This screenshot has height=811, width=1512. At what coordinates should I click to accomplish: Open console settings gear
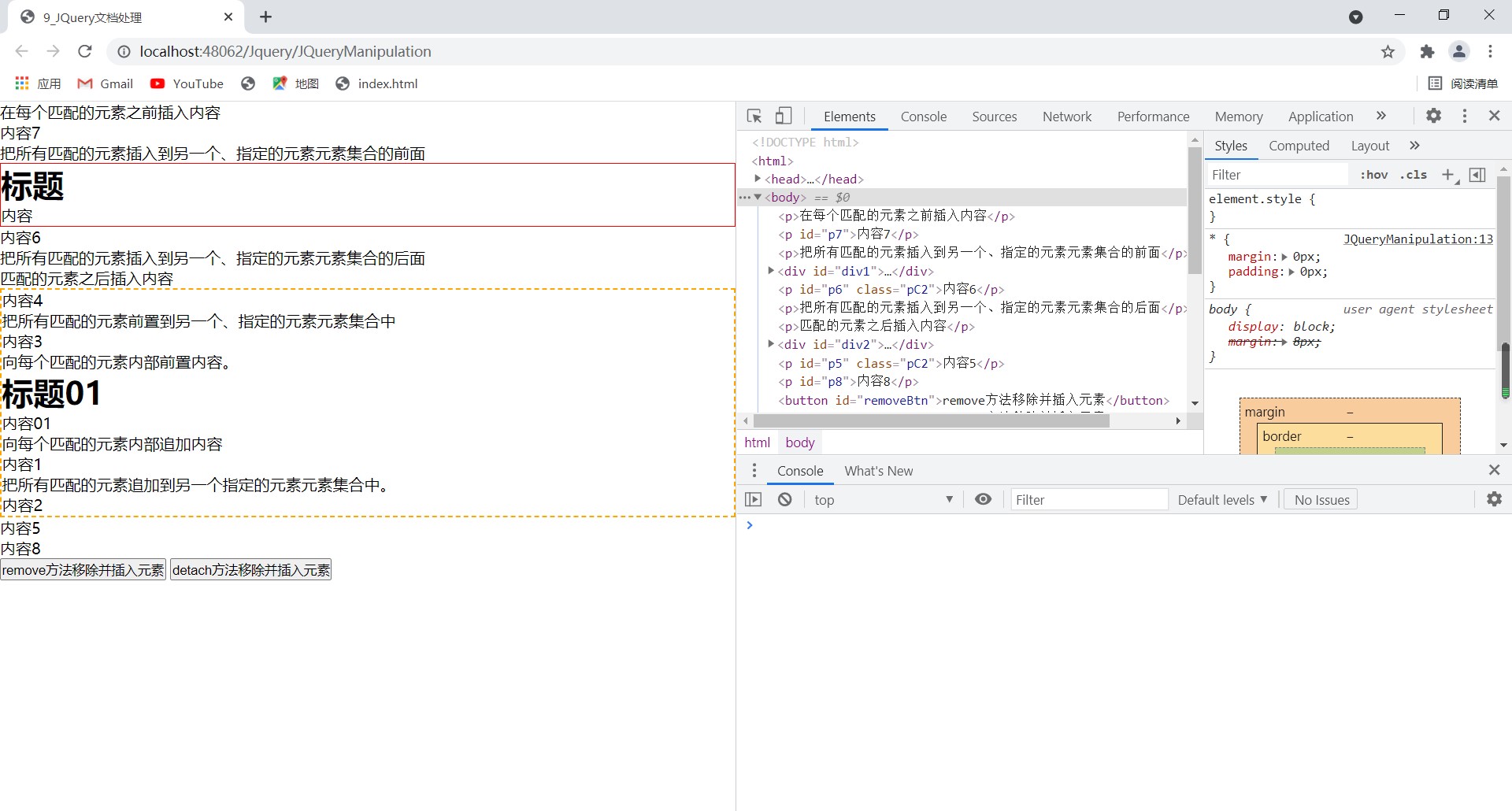[x=1495, y=499]
